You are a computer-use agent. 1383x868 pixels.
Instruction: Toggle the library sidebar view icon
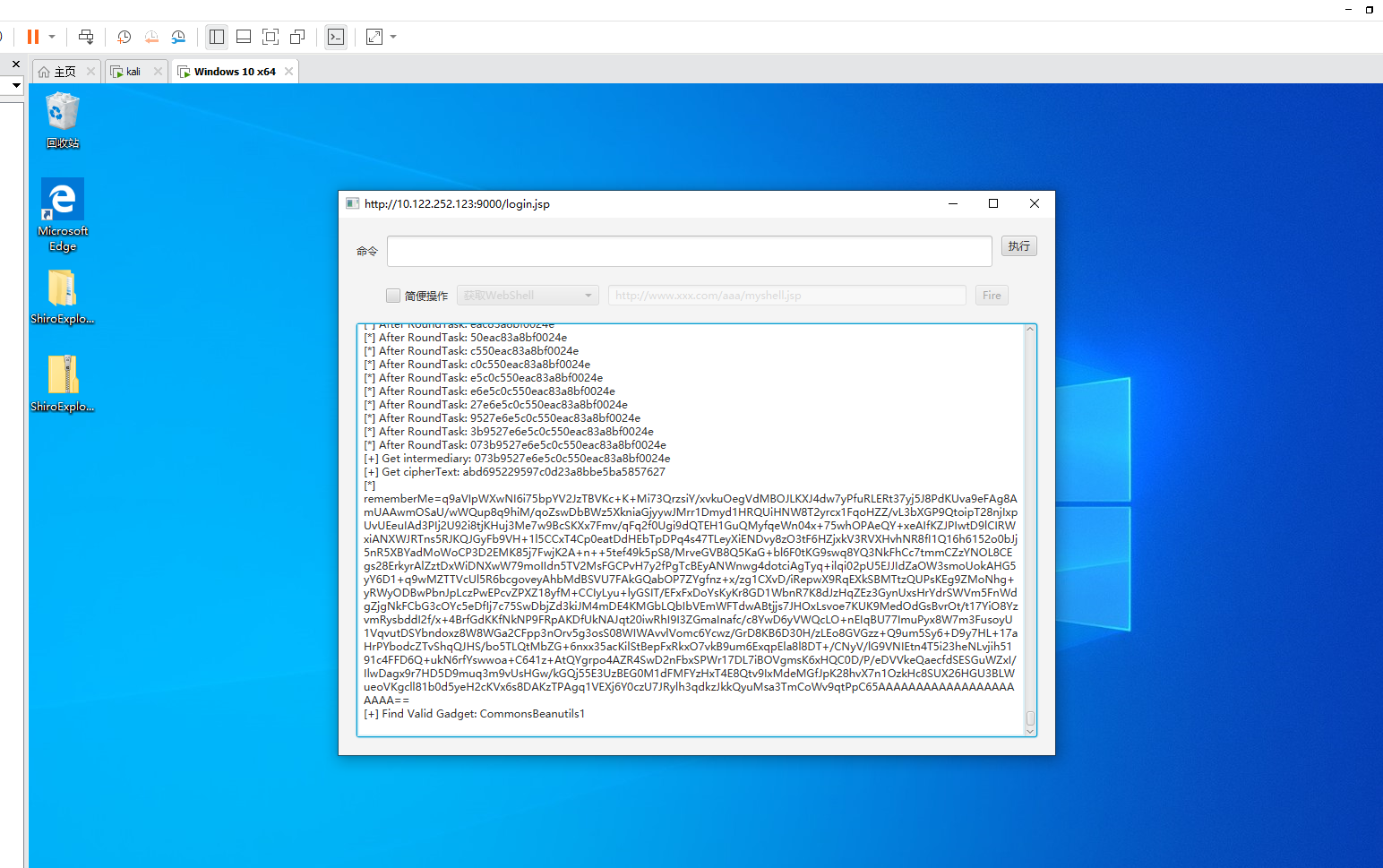217,37
